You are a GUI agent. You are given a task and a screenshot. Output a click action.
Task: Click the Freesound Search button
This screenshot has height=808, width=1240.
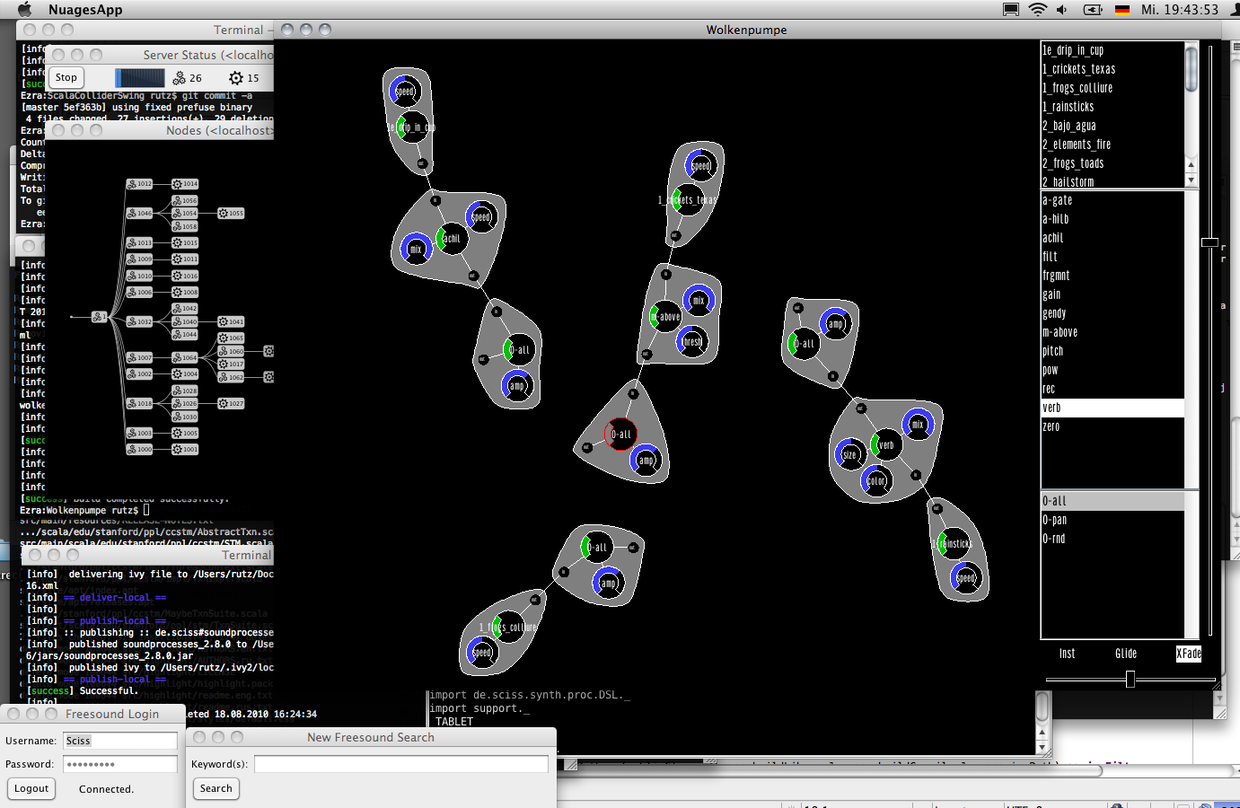coord(215,788)
